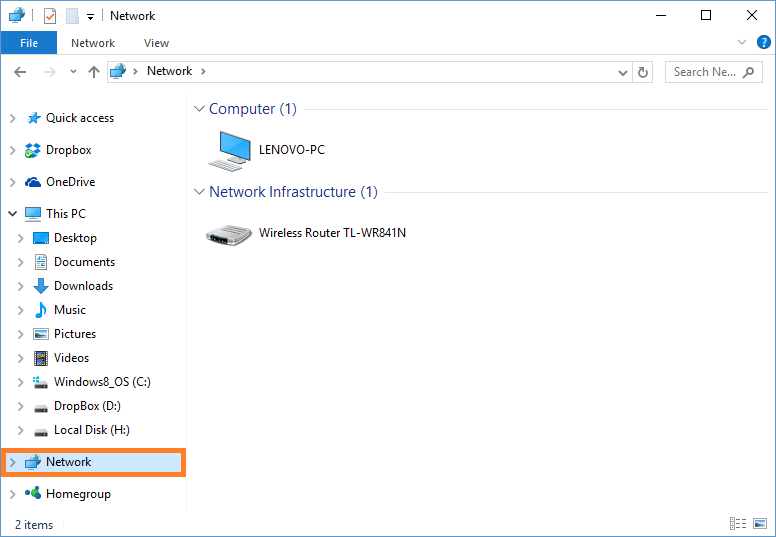This screenshot has height=537, width=776.
Task: Select Quick access in the sidebar
Action: click(x=80, y=118)
